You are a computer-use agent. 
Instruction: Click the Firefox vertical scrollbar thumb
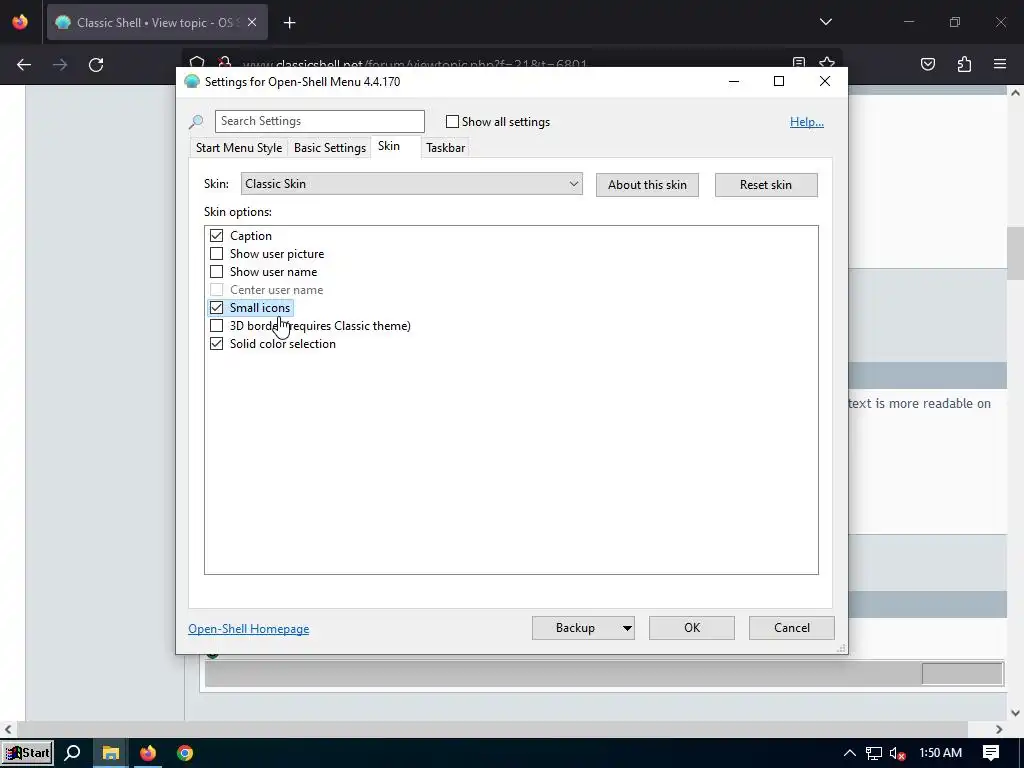[x=1015, y=253]
